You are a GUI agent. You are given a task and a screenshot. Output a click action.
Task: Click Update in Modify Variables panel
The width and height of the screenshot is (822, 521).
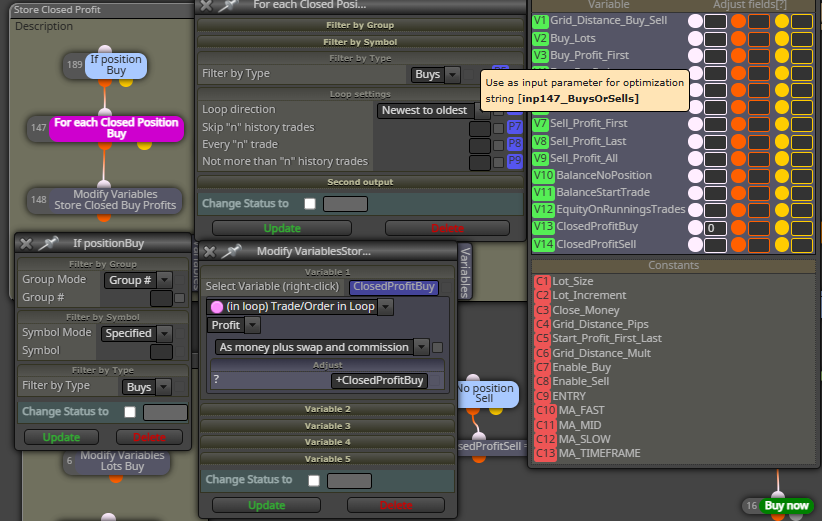click(266, 505)
